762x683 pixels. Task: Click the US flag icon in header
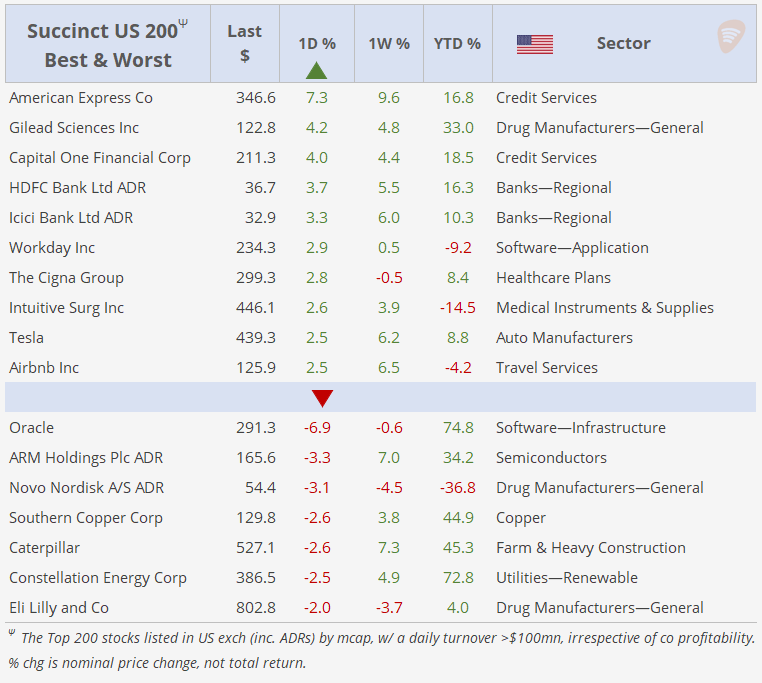point(535,44)
